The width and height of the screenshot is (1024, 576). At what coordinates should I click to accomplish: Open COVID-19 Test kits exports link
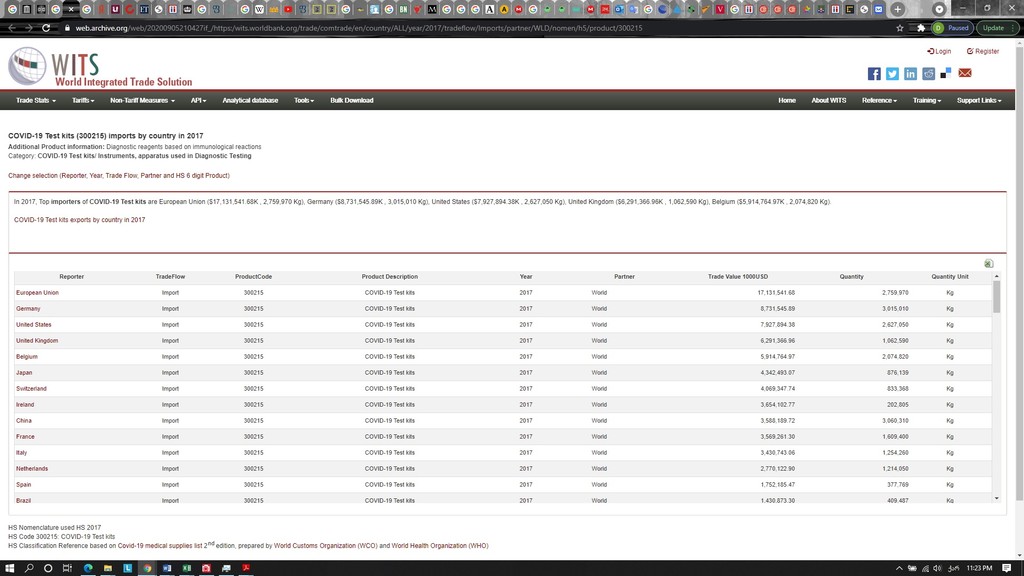pos(80,220)
